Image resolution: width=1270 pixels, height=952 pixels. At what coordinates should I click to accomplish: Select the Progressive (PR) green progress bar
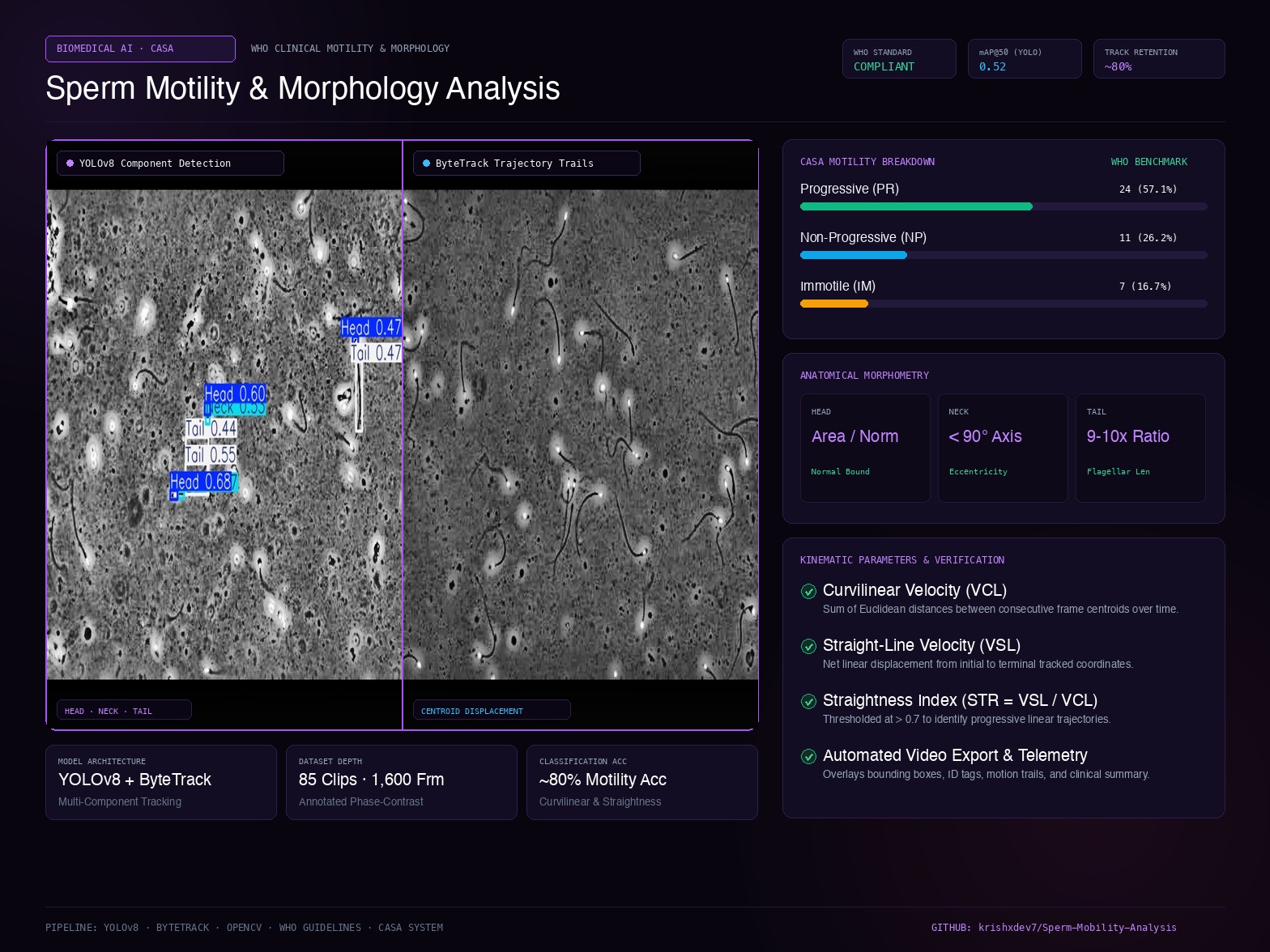[x=916, y=206]
